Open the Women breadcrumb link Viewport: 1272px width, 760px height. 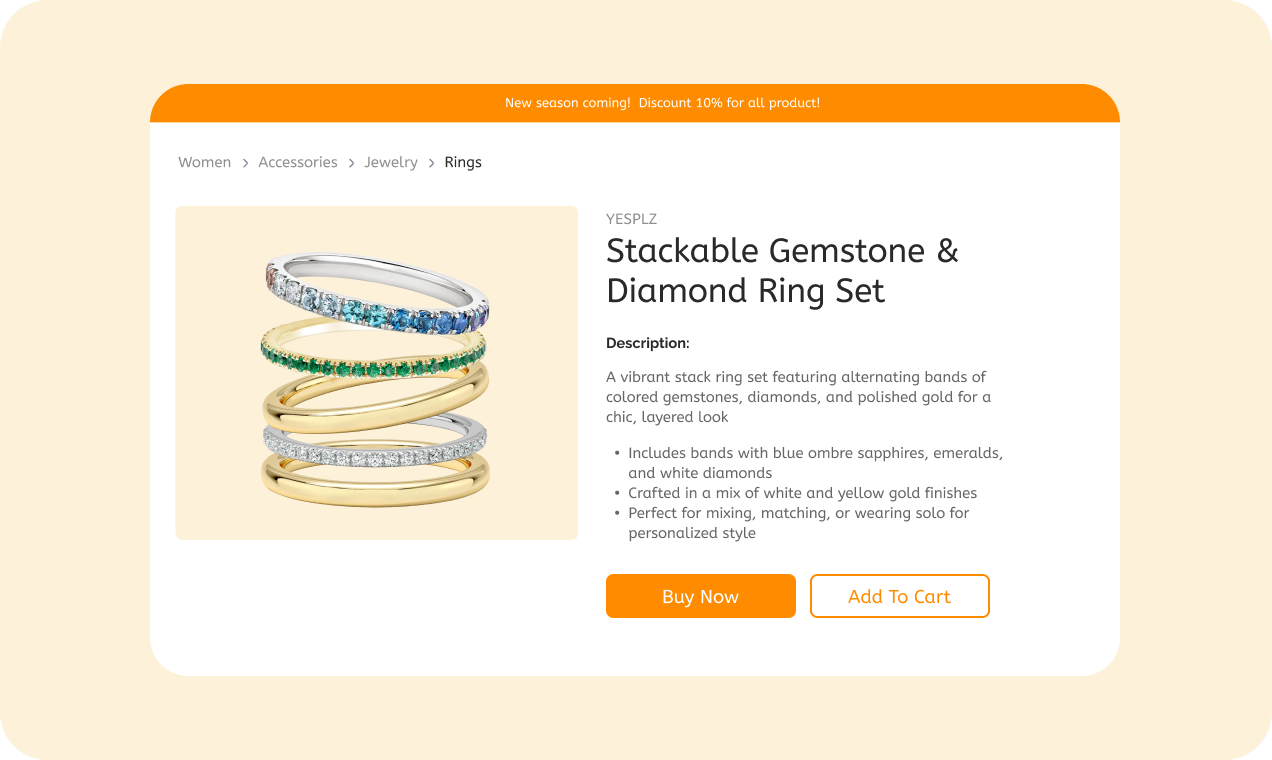coord(204,162)
